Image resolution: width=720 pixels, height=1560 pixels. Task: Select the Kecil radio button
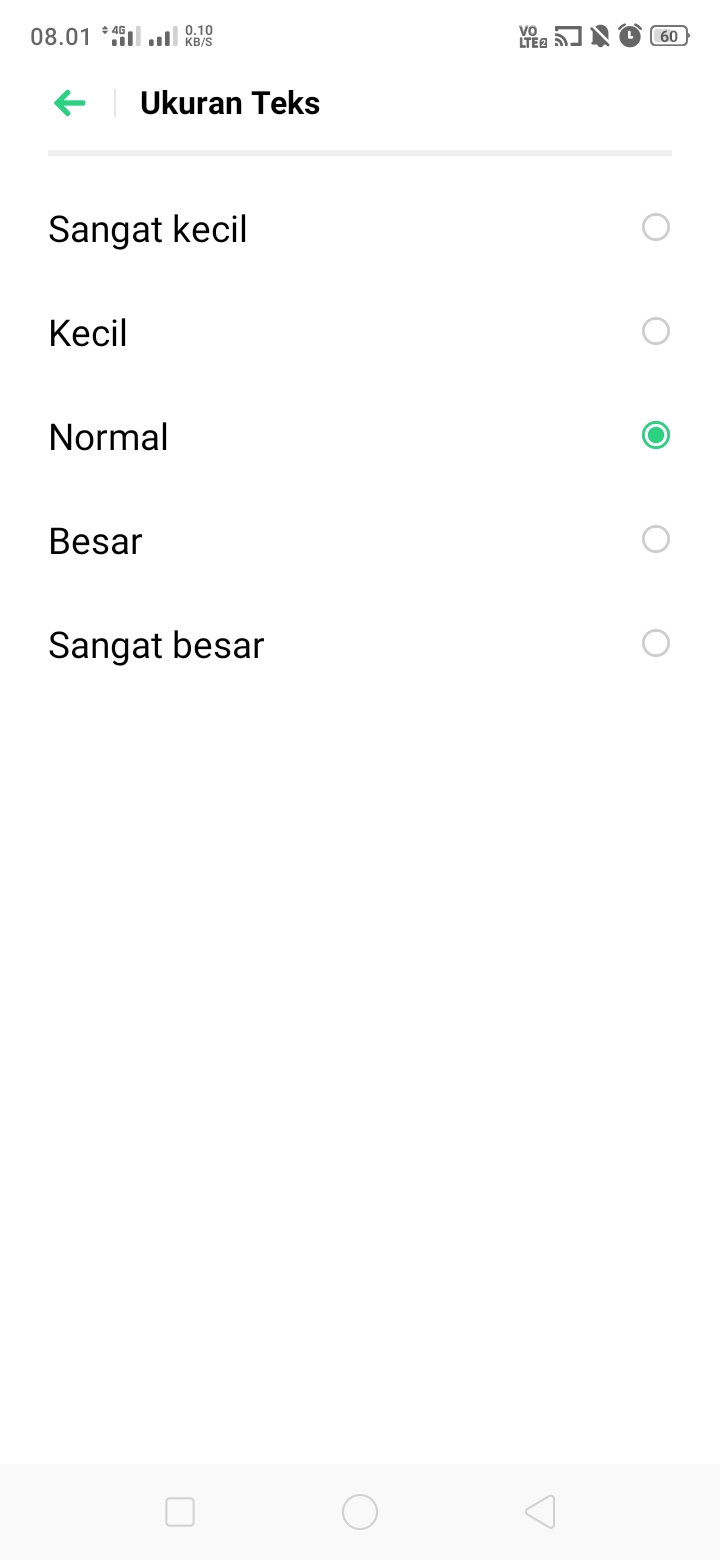pyautogui.click(x=656, y=332)
